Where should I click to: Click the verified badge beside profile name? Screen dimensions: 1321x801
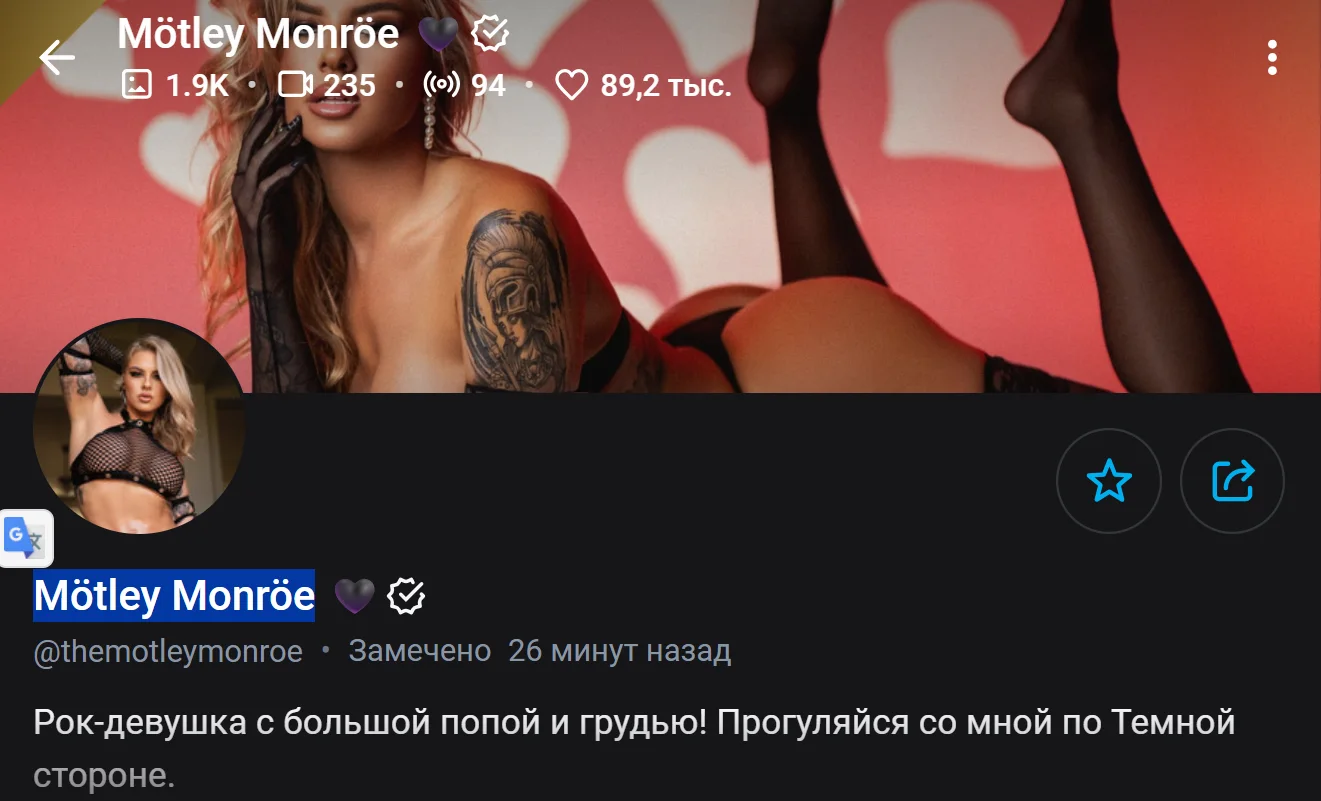tap(406, 596)
